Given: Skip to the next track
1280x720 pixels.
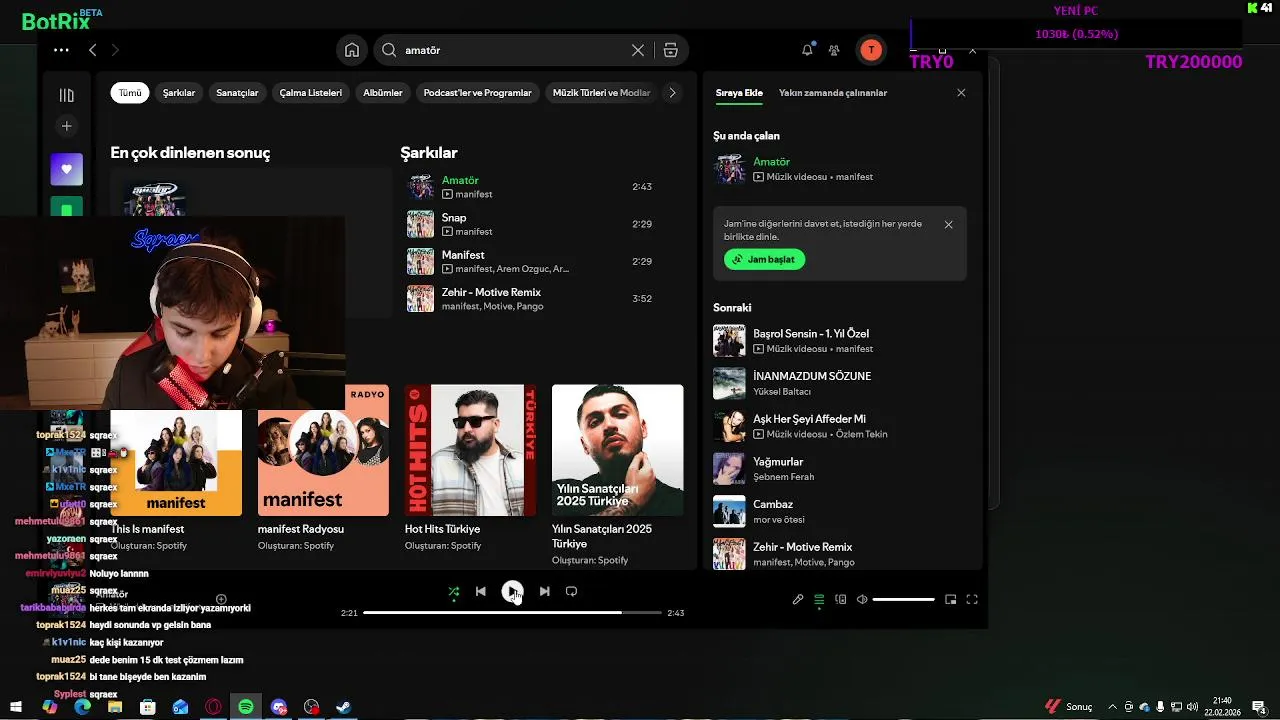Looking at the screenshot, I should 544,591.
